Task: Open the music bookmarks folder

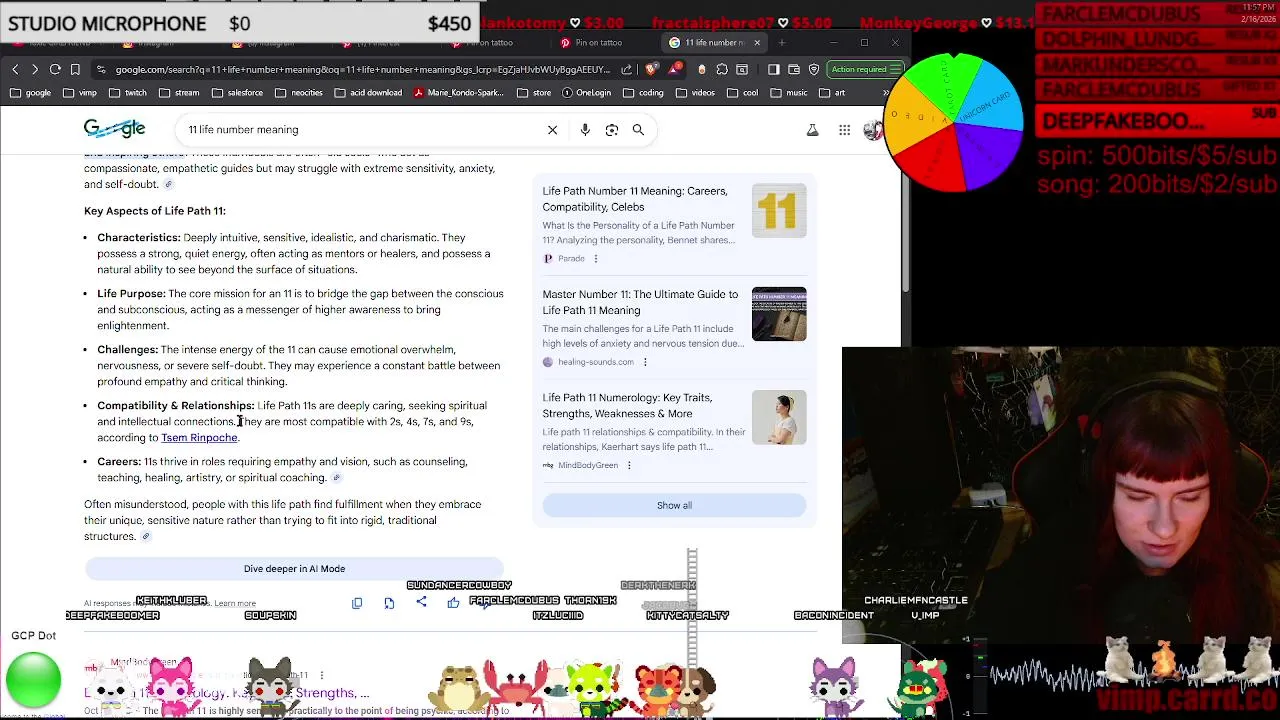Action: click(788, 93)
